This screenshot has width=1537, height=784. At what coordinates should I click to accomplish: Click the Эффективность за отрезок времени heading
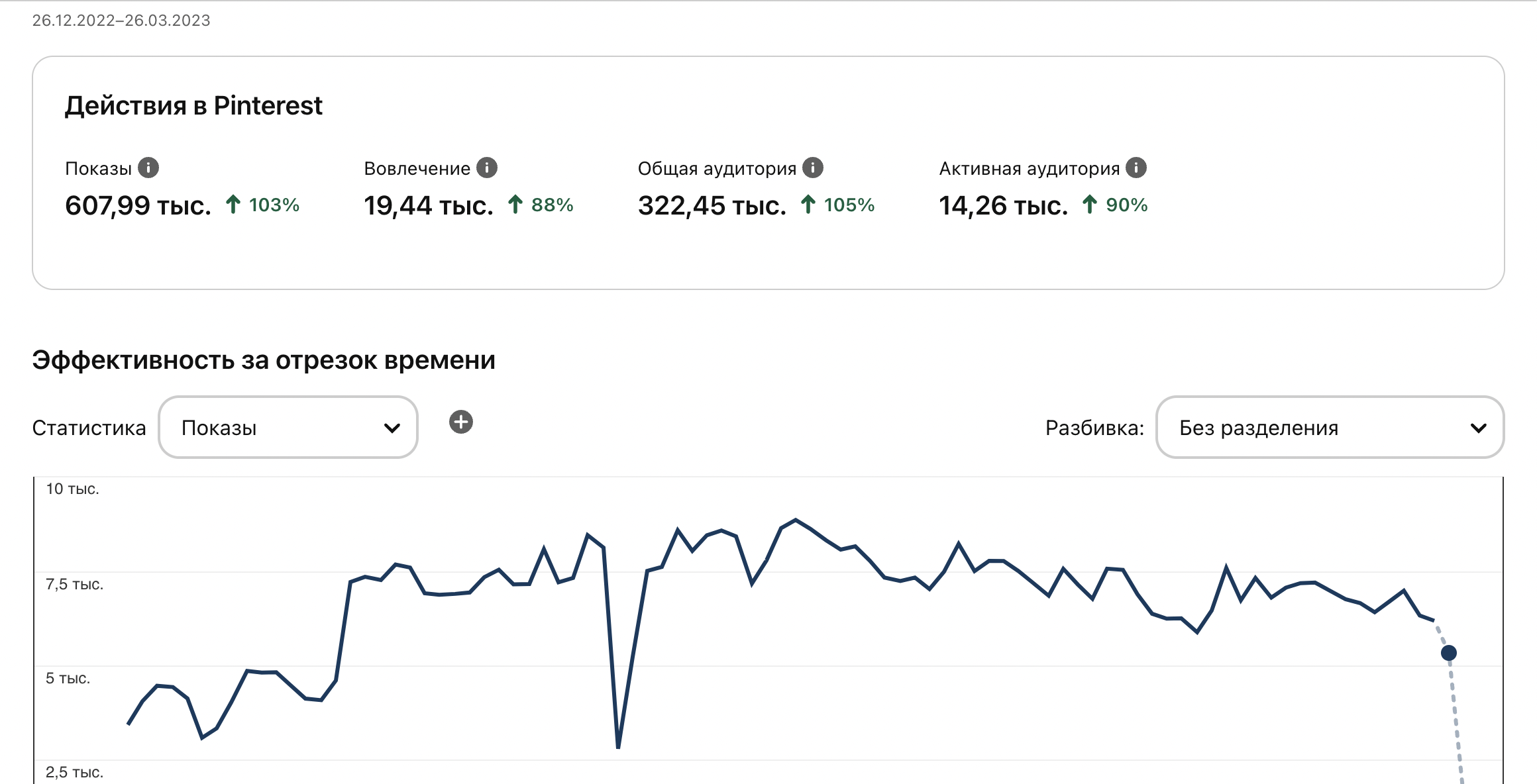click(264, 360)
